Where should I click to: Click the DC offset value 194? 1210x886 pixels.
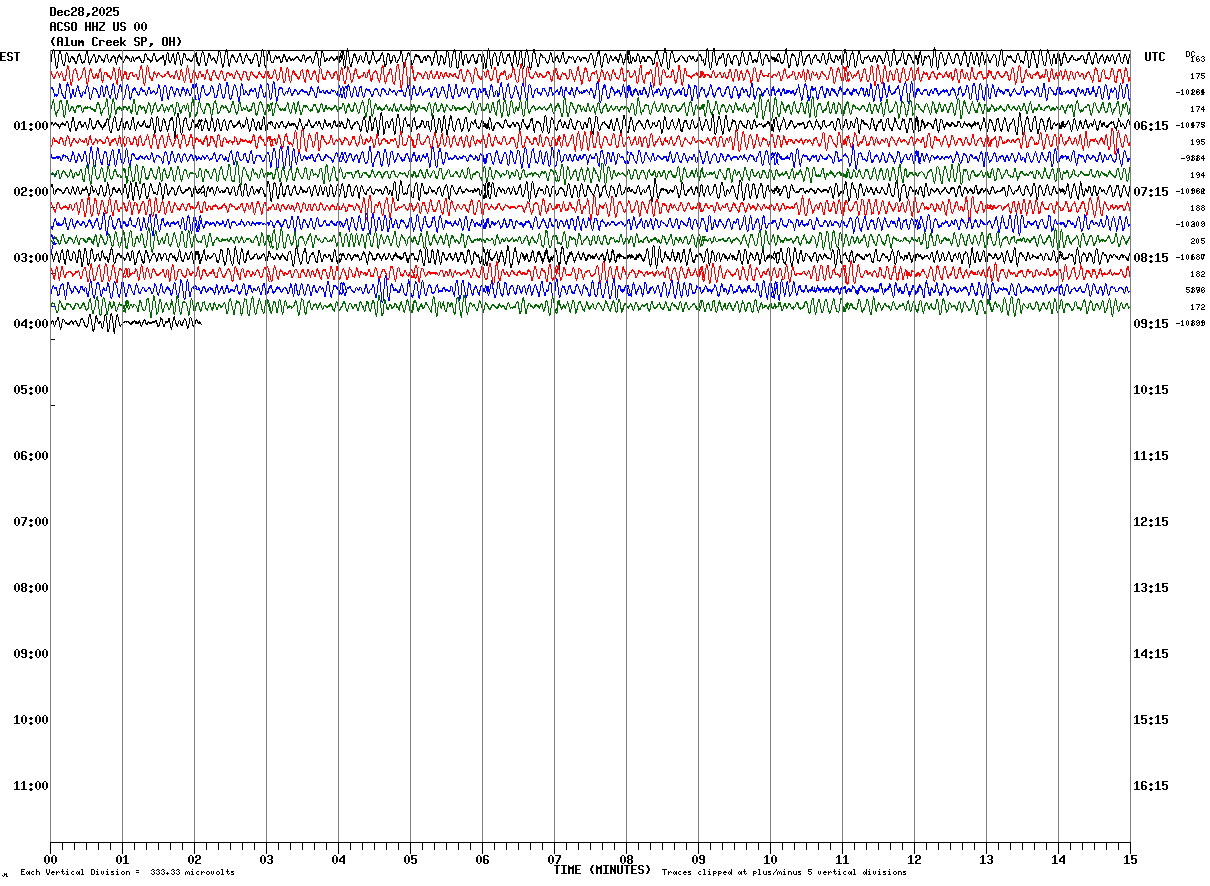(x=1197, y=175)
